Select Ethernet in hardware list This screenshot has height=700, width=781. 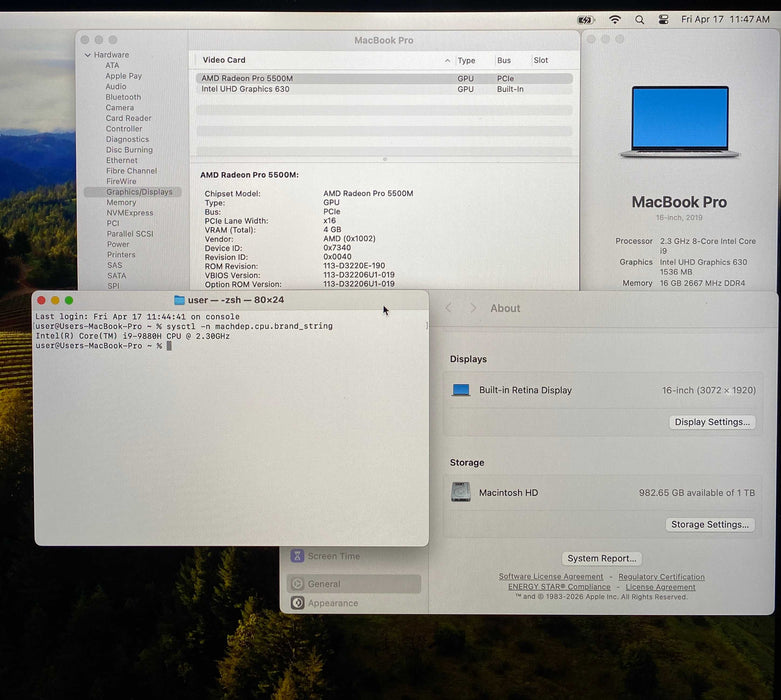[x=122, y=160]
